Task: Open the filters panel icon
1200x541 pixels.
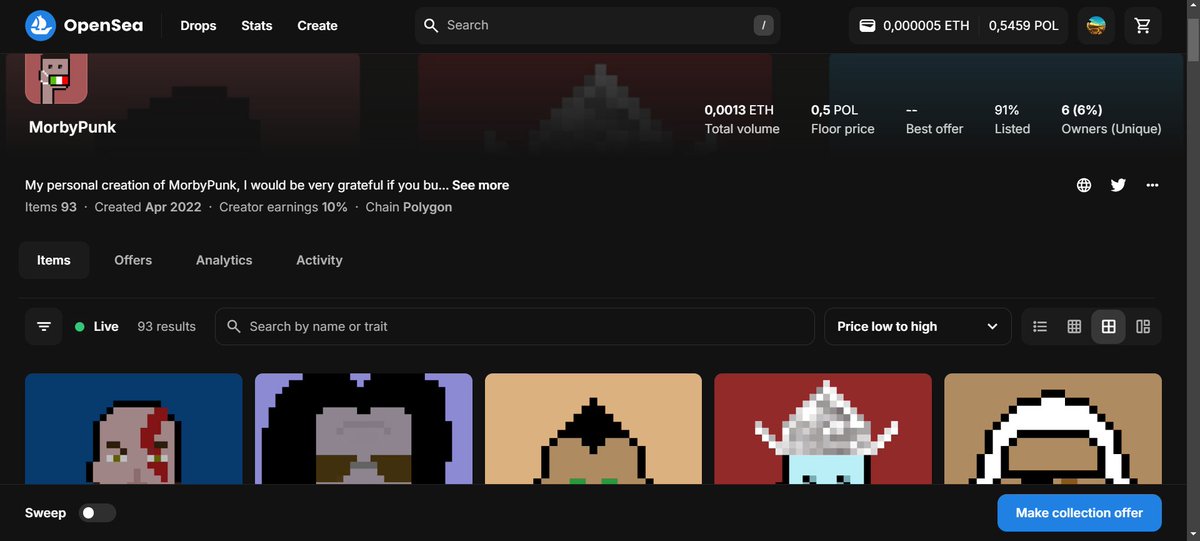Action: 44,326
